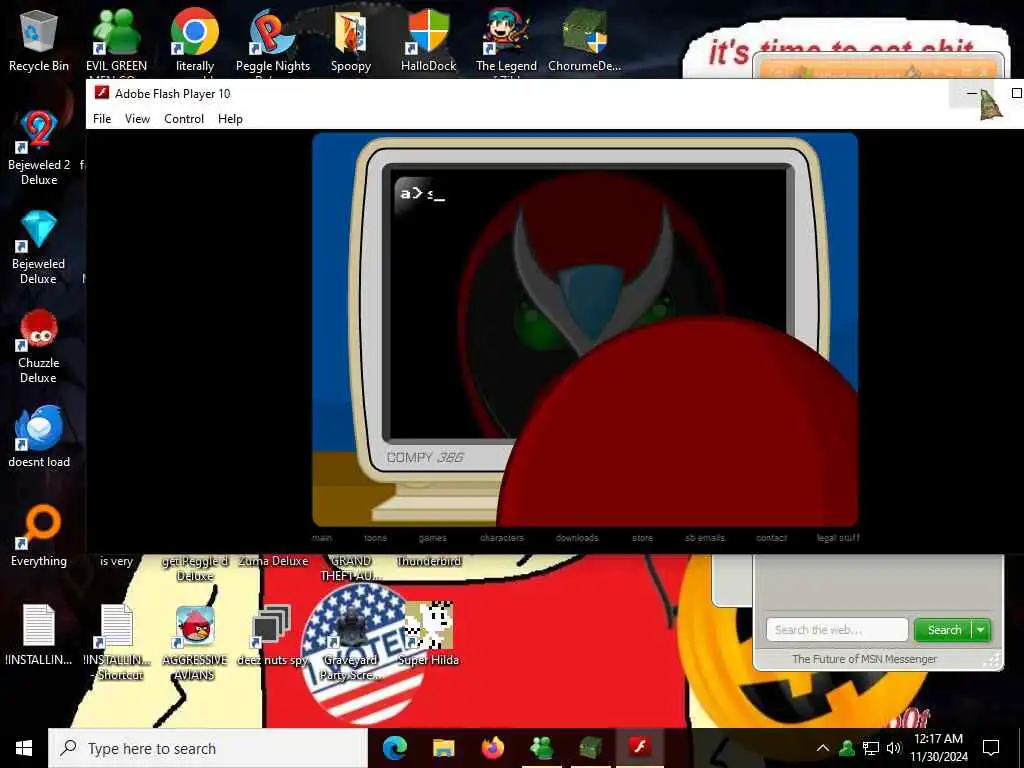Open the Spoopy folder icon

(351, 40)
